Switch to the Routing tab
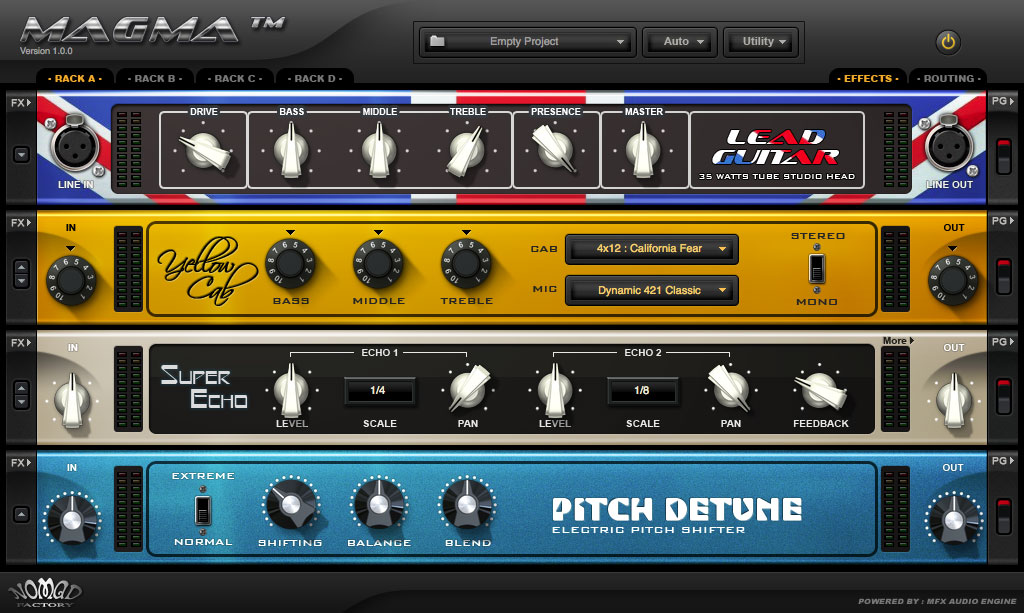This screenshot has height=613, width=1024. coord(948,78)
